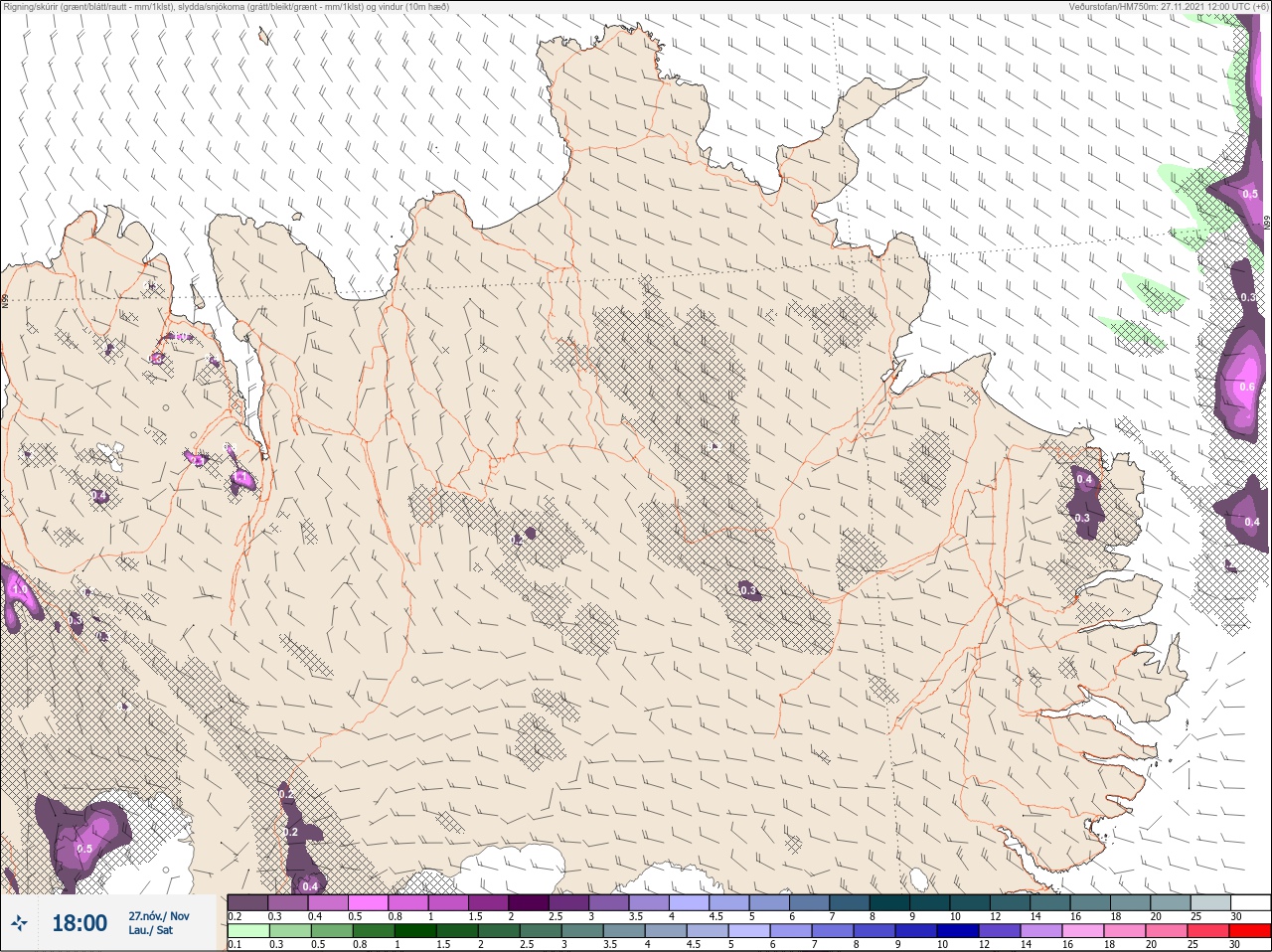Click the 18:00 forecast time label

pyautogui.click(x=79, y=923)
